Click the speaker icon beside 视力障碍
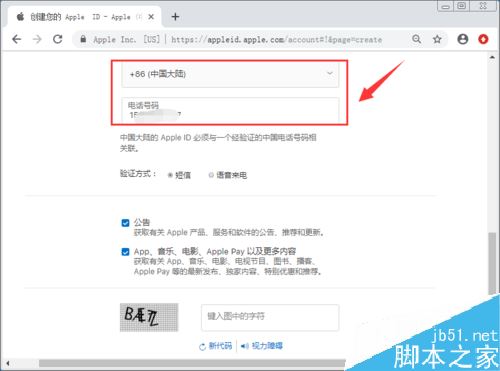This screenshot has height=371, width=500. click(245, 346)
